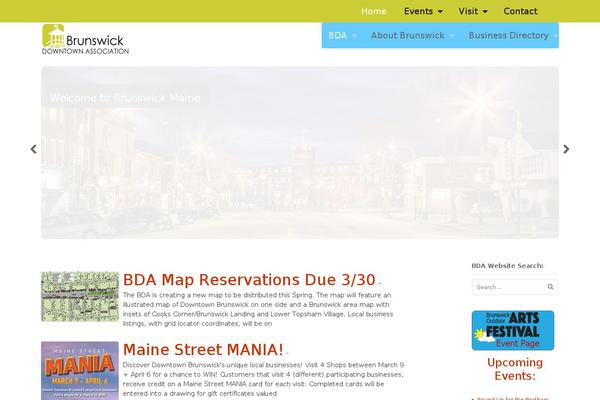Expand the Visit dropdown menu
This screenshot has width=600, height=400.
pos(473,11)
